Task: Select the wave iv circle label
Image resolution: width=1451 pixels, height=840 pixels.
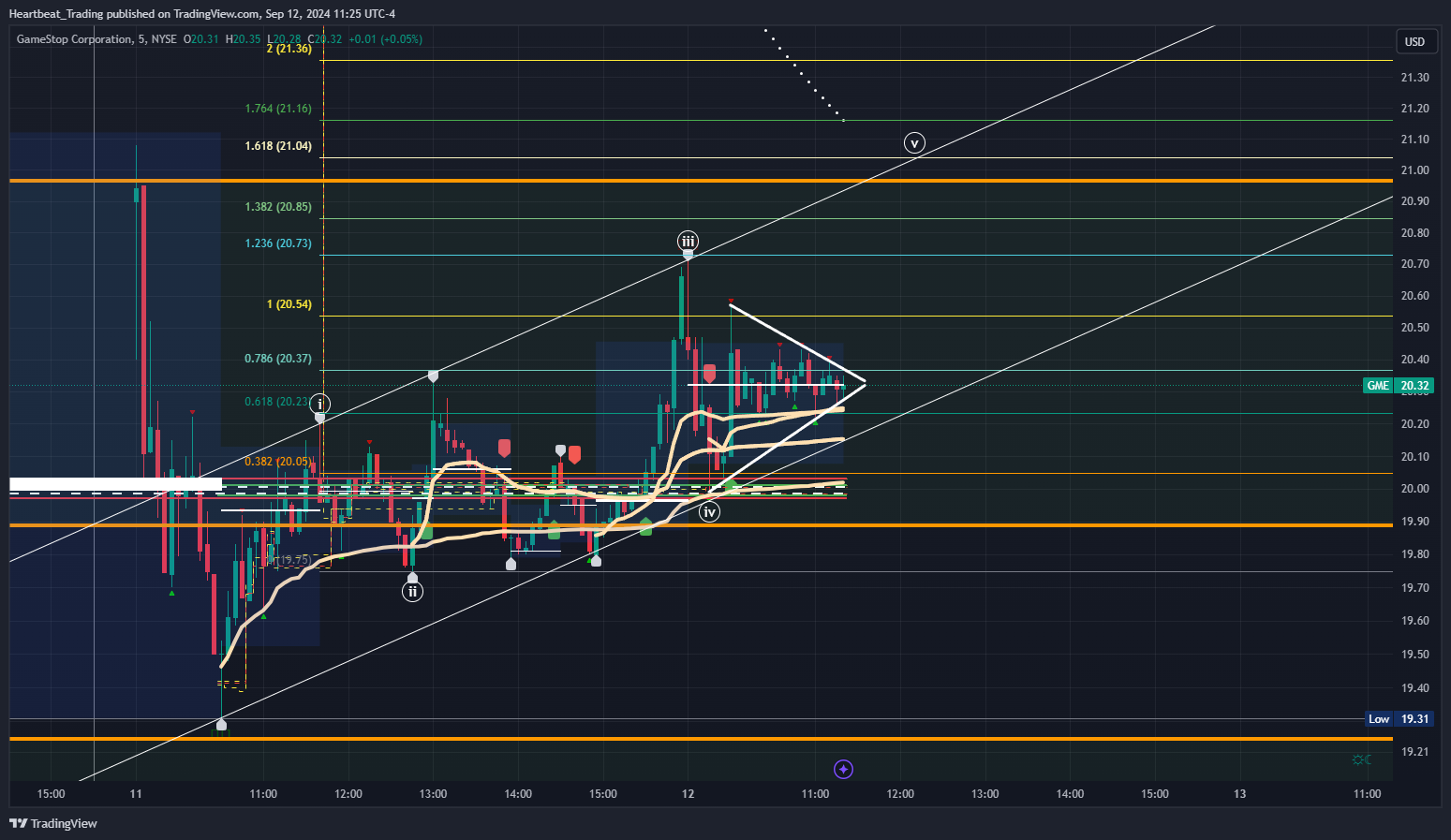Action: [x=709, y=511]
